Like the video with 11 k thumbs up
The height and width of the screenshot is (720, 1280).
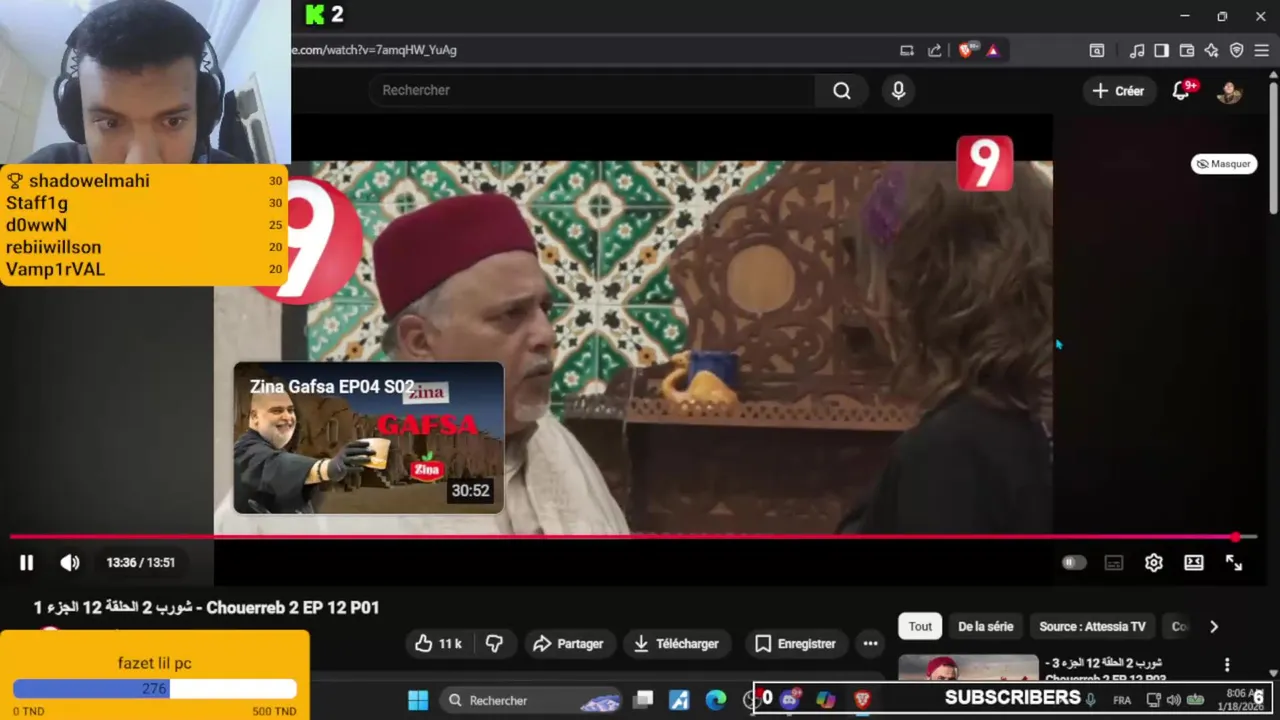[439, 644]
